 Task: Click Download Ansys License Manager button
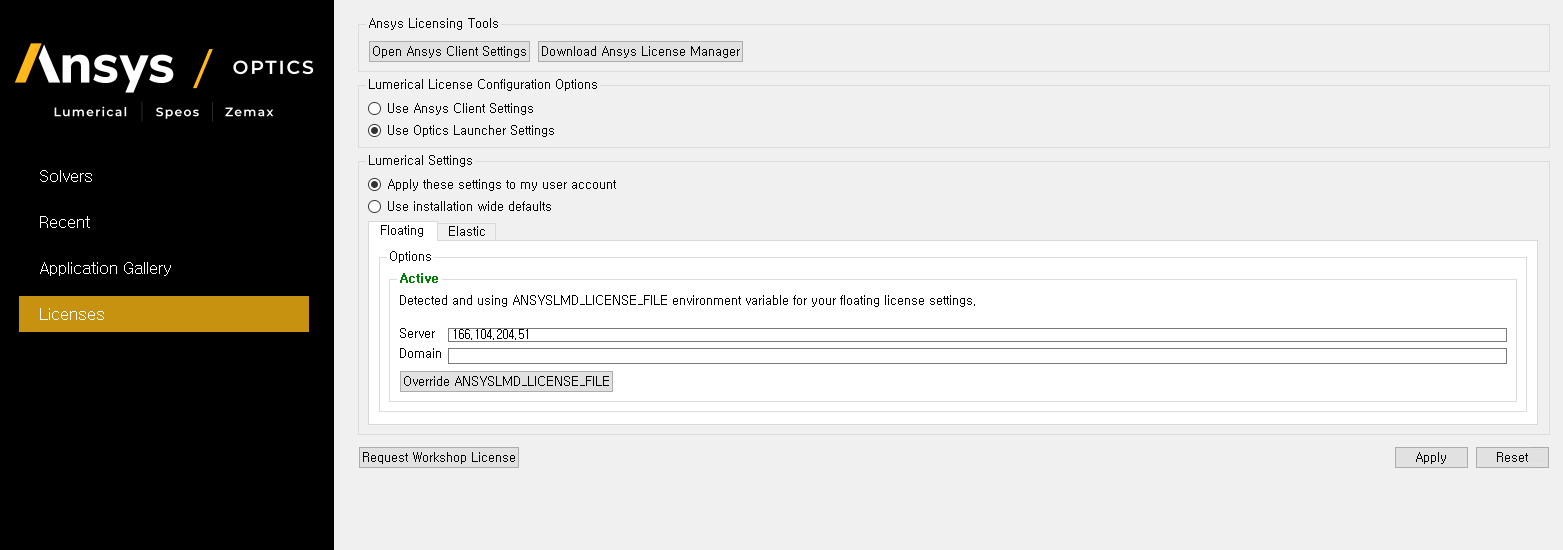(x=641, y=51)
